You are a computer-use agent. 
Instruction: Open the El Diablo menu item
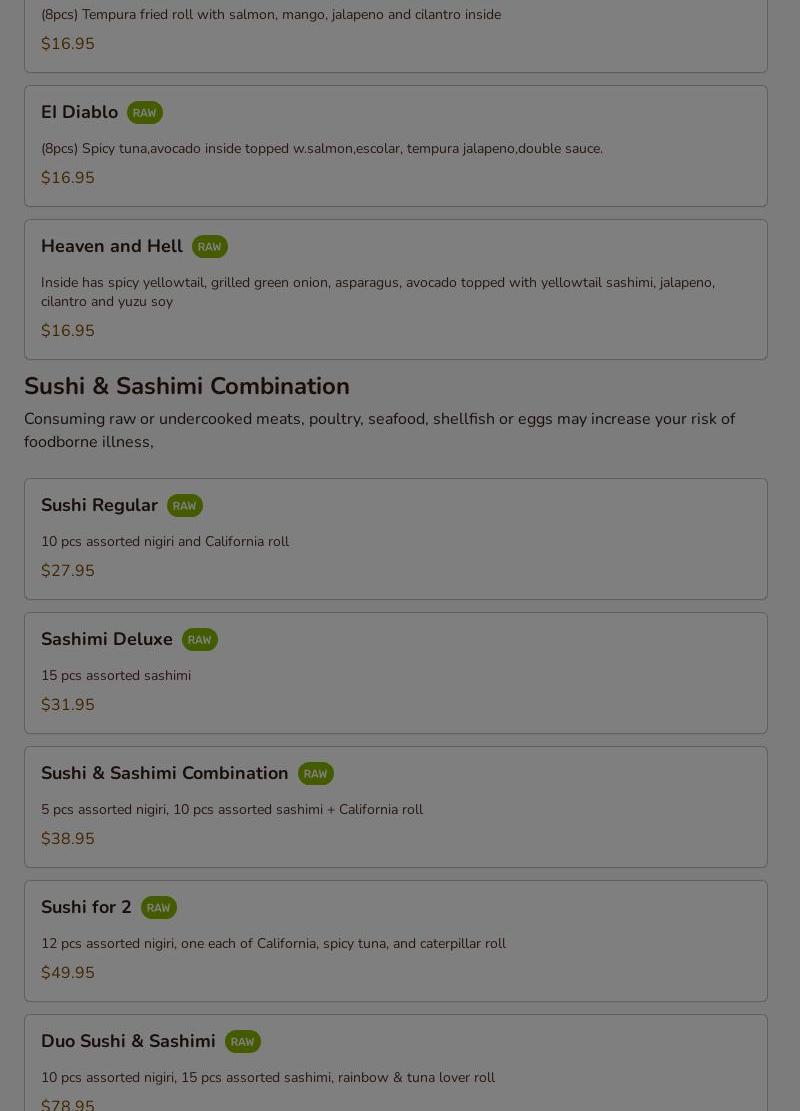pos(396,146)
